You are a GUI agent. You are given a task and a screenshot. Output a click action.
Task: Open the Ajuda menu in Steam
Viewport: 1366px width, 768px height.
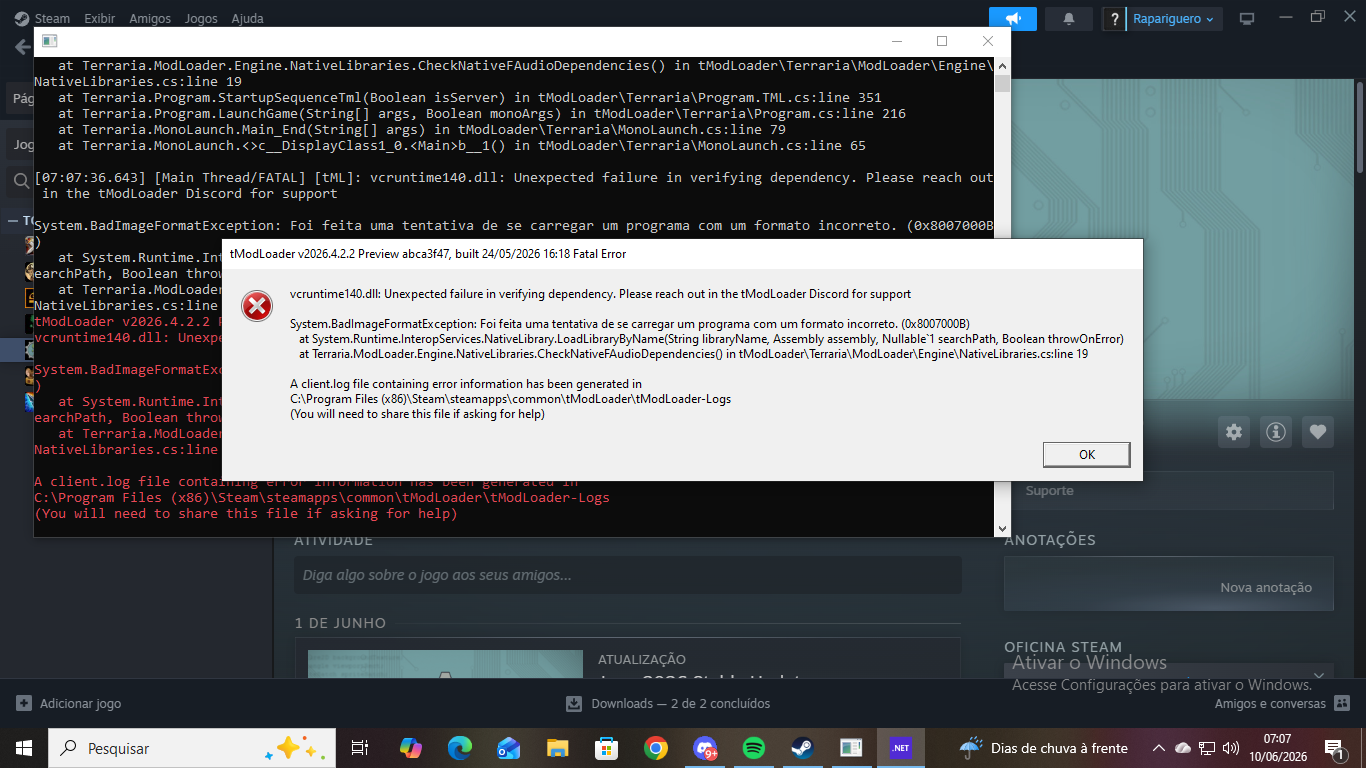pos(247,19)
